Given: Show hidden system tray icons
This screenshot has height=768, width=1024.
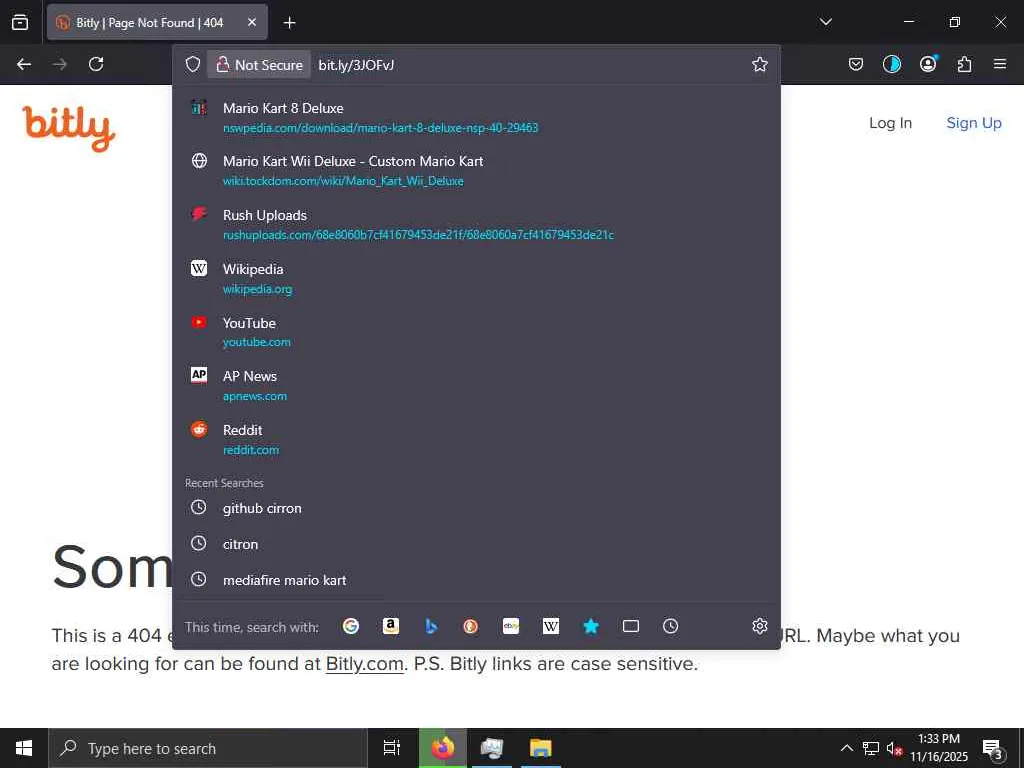Looking at the screenshot, I should click(846, 748).
